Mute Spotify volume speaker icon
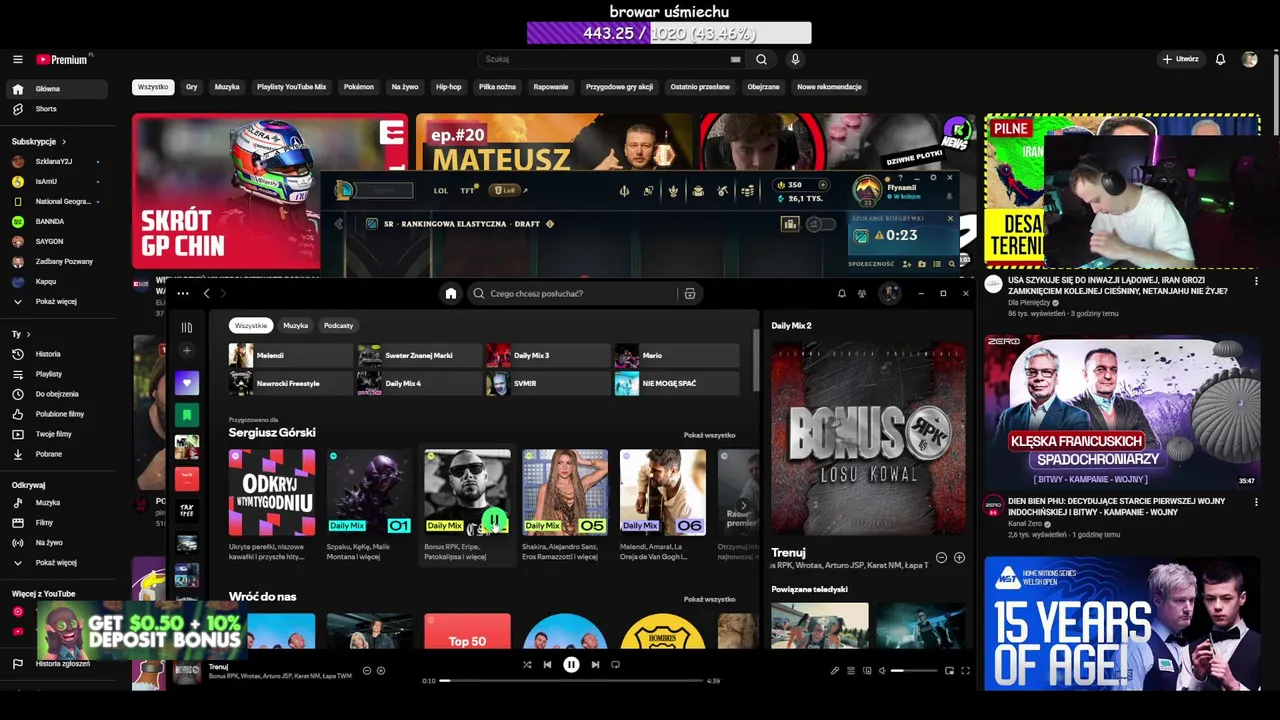The image size is (1280, 720). coord(882,671)
